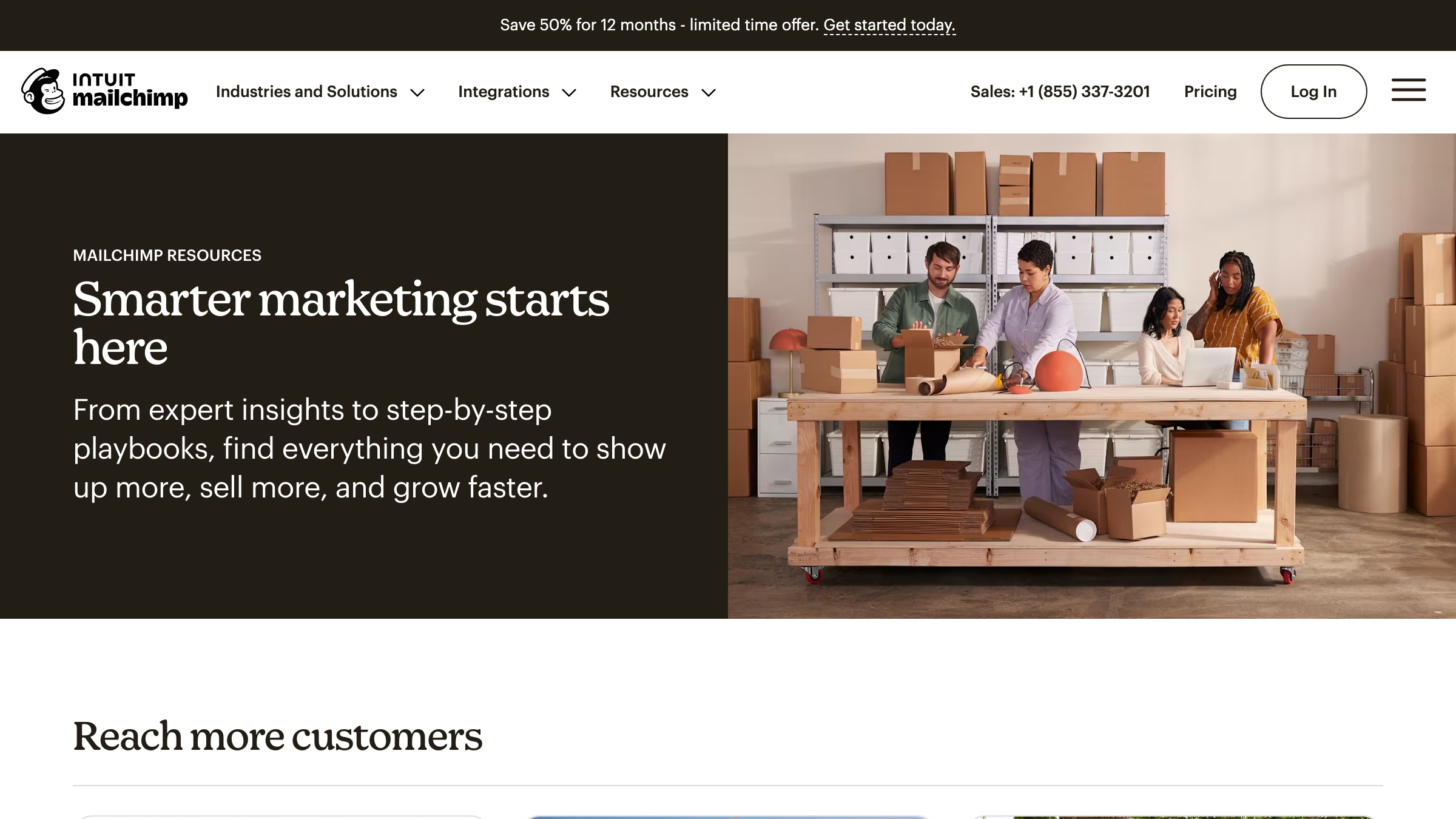Select Pricing in the navigation
Viewport: 1456px width, 819px height.
pos(1210,92)
